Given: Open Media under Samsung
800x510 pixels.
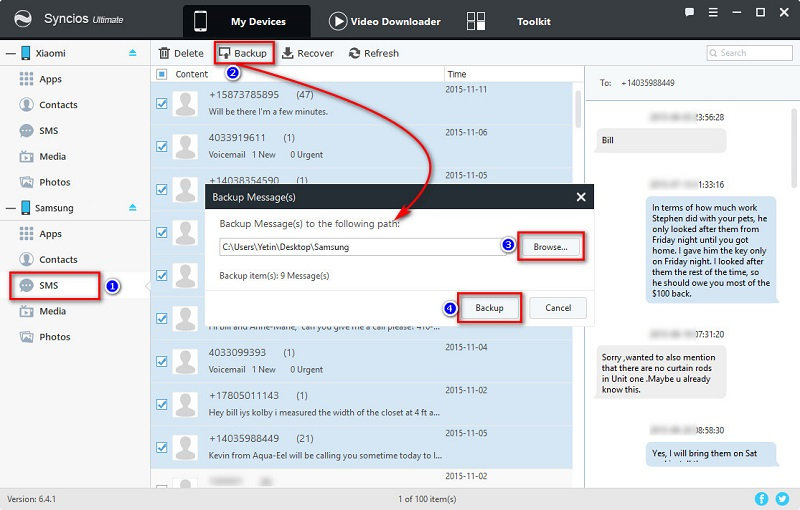Looking at the screenshot, I should coord(43,311).
